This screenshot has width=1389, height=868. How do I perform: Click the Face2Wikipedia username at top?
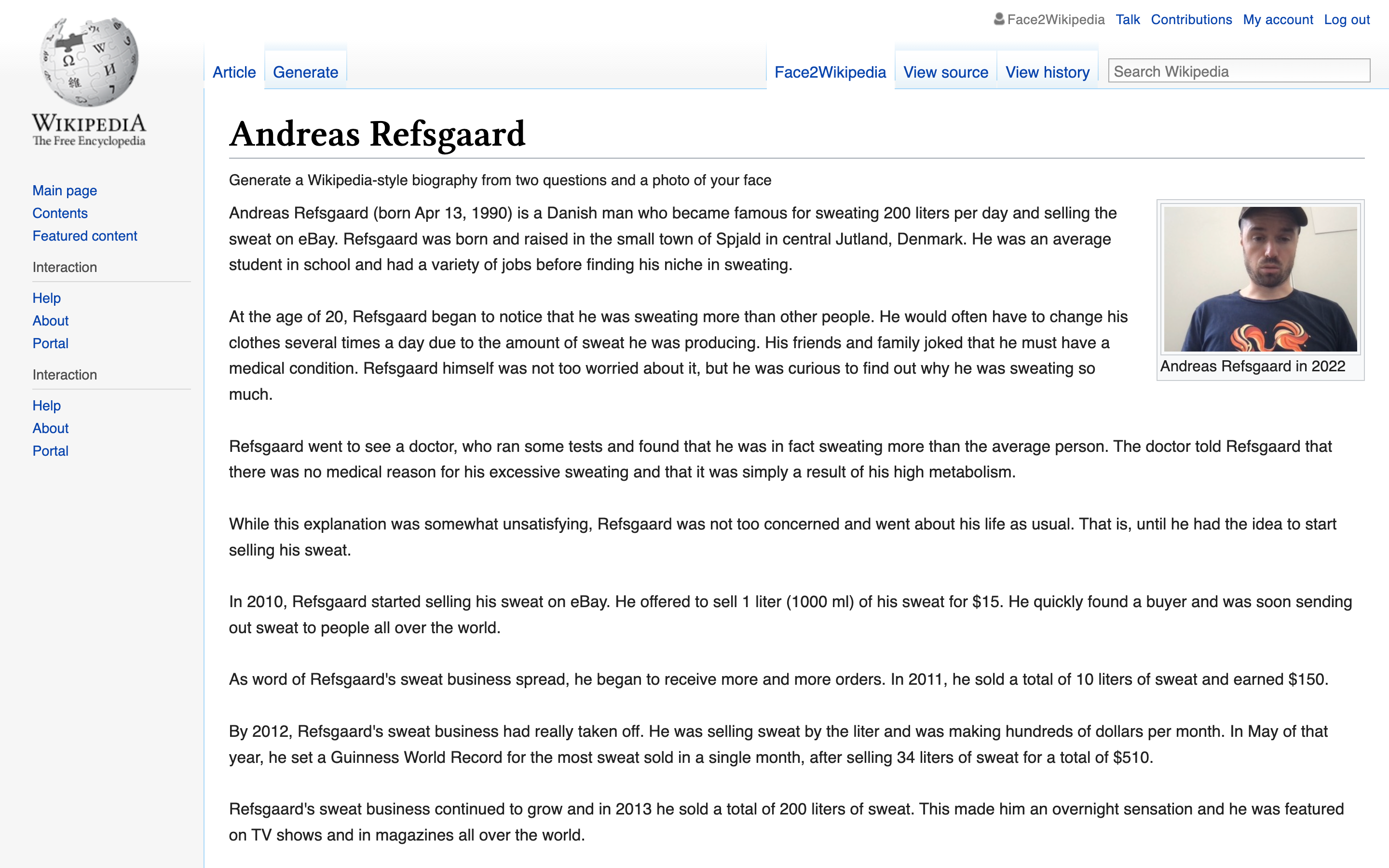point(1056,19)
